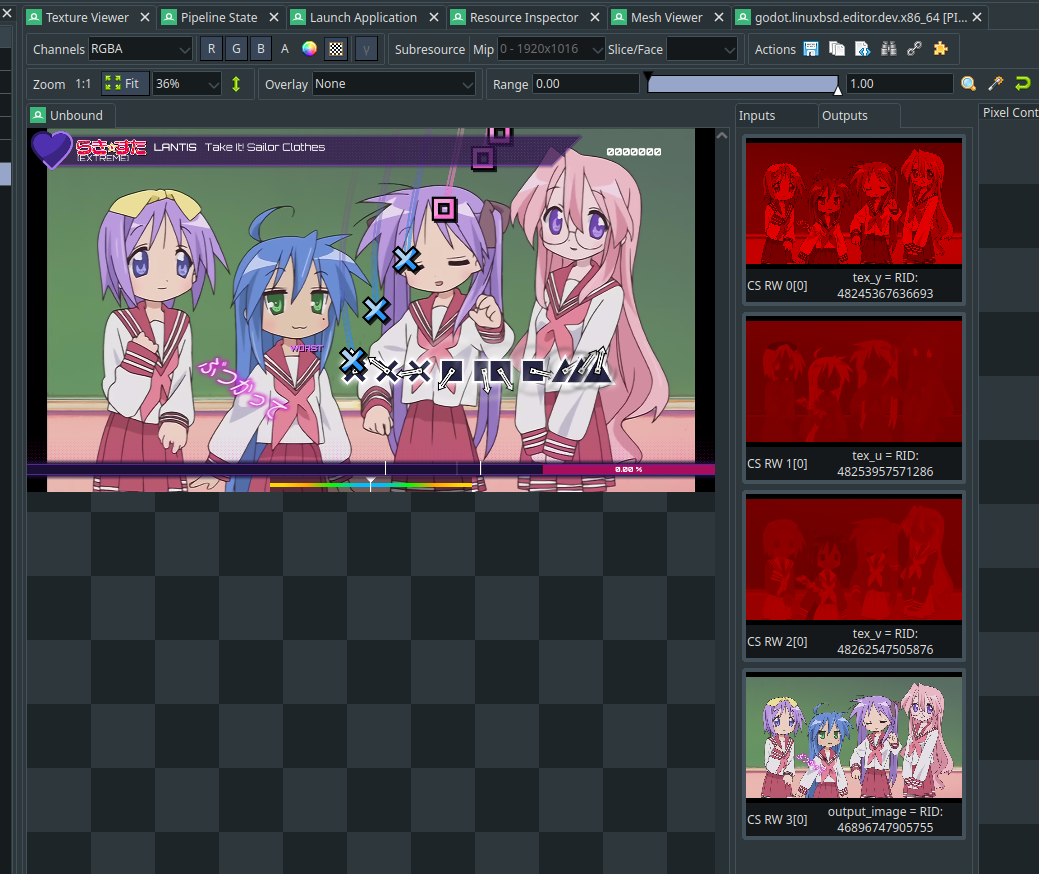Click the Range maximum 1.00 field
The height and width of the screenshot is (874, 1039).
point(899,84)
